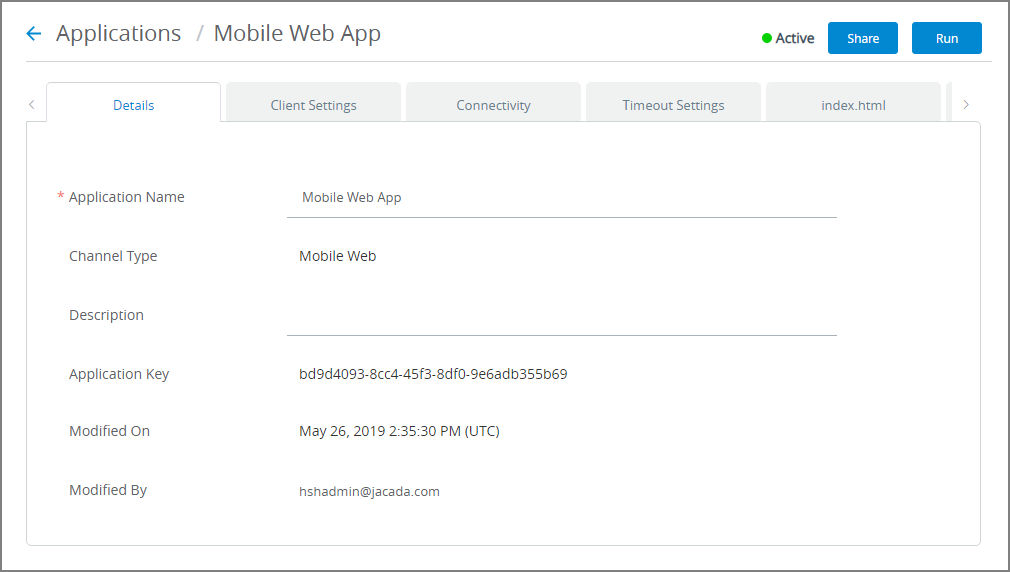
Task: Click the back arrow next to Applications
Action: [x=33, y=33]
